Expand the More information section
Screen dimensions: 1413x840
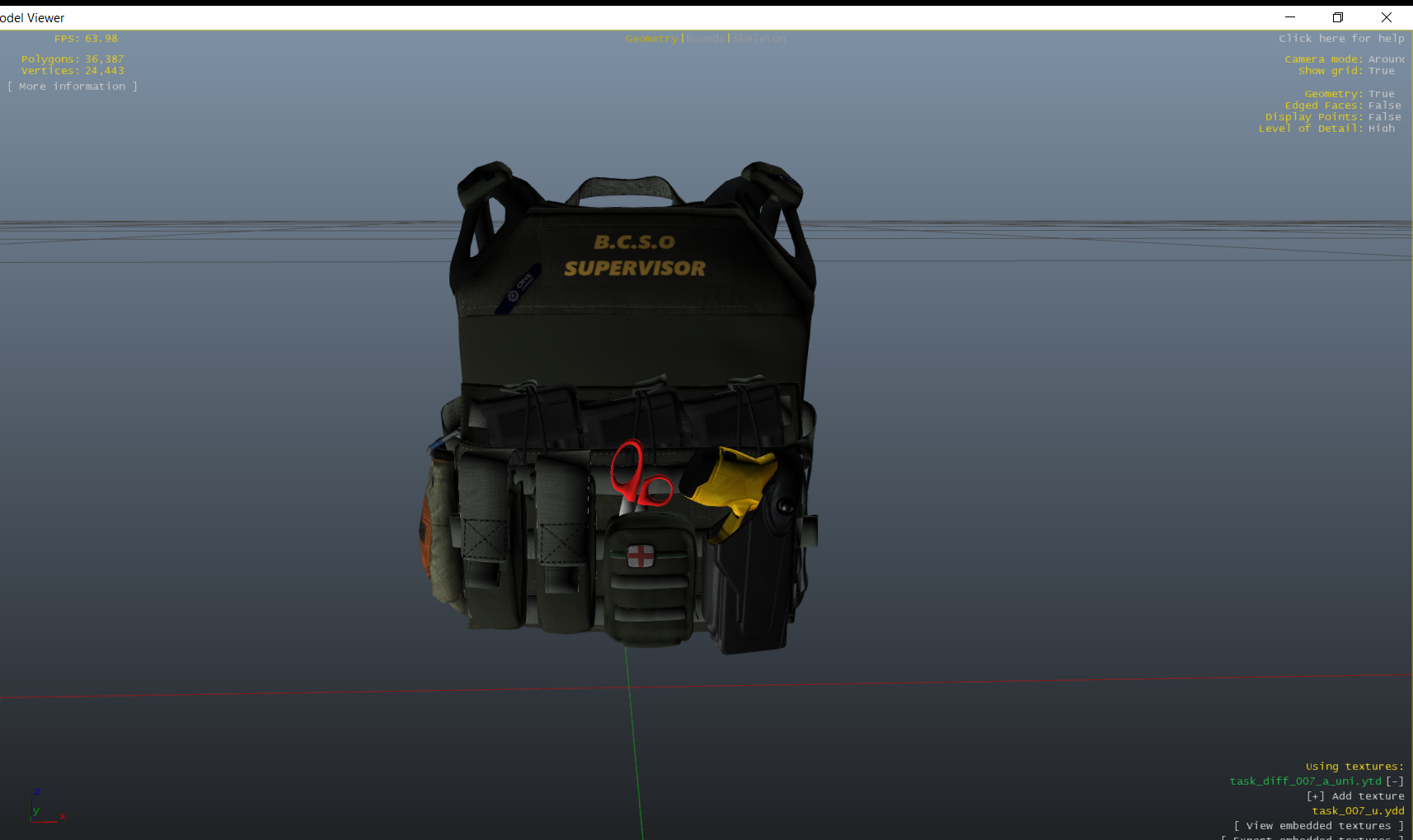(73, 87)
